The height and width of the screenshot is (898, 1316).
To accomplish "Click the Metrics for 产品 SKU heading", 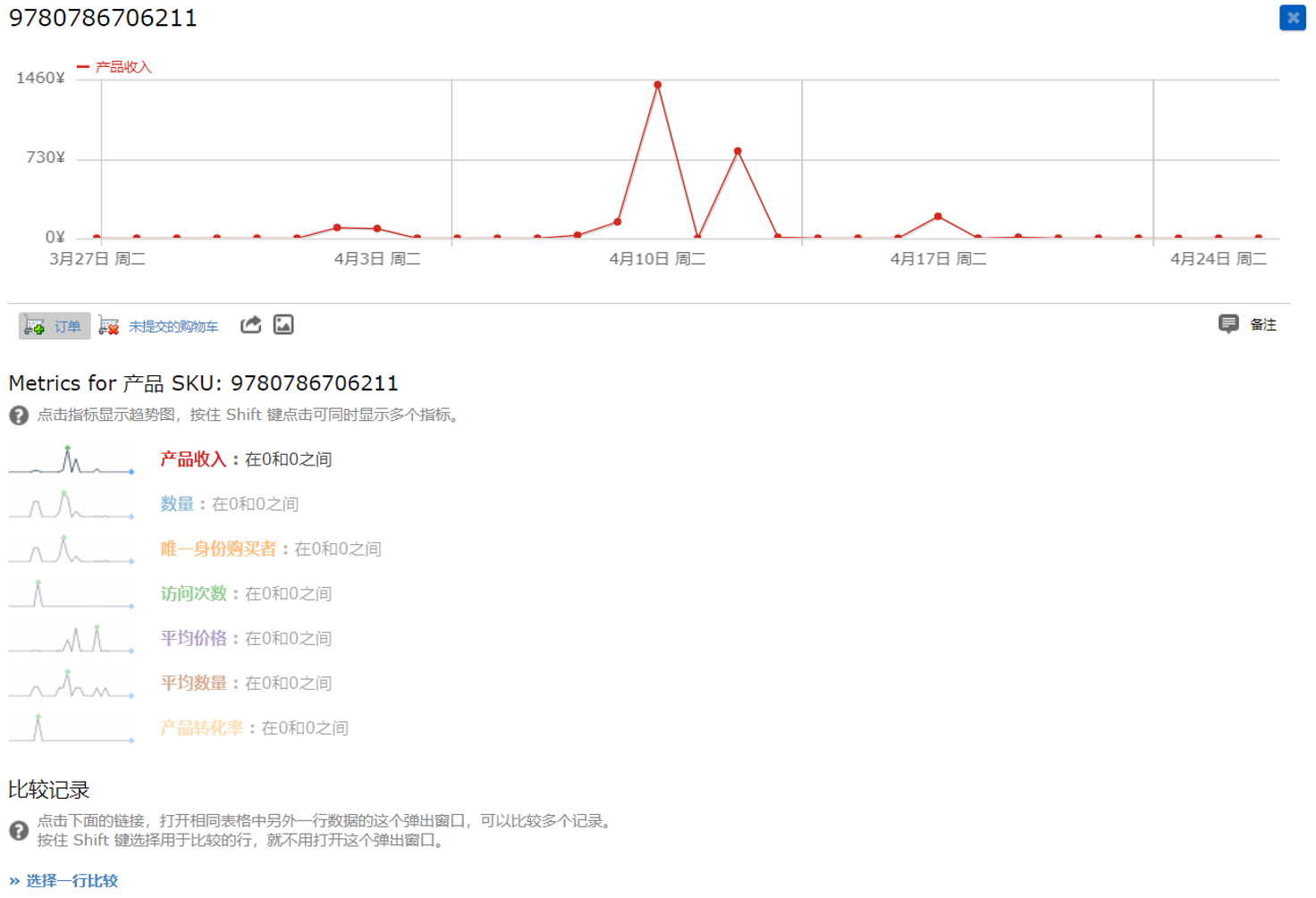I will [x=204, y=383].
